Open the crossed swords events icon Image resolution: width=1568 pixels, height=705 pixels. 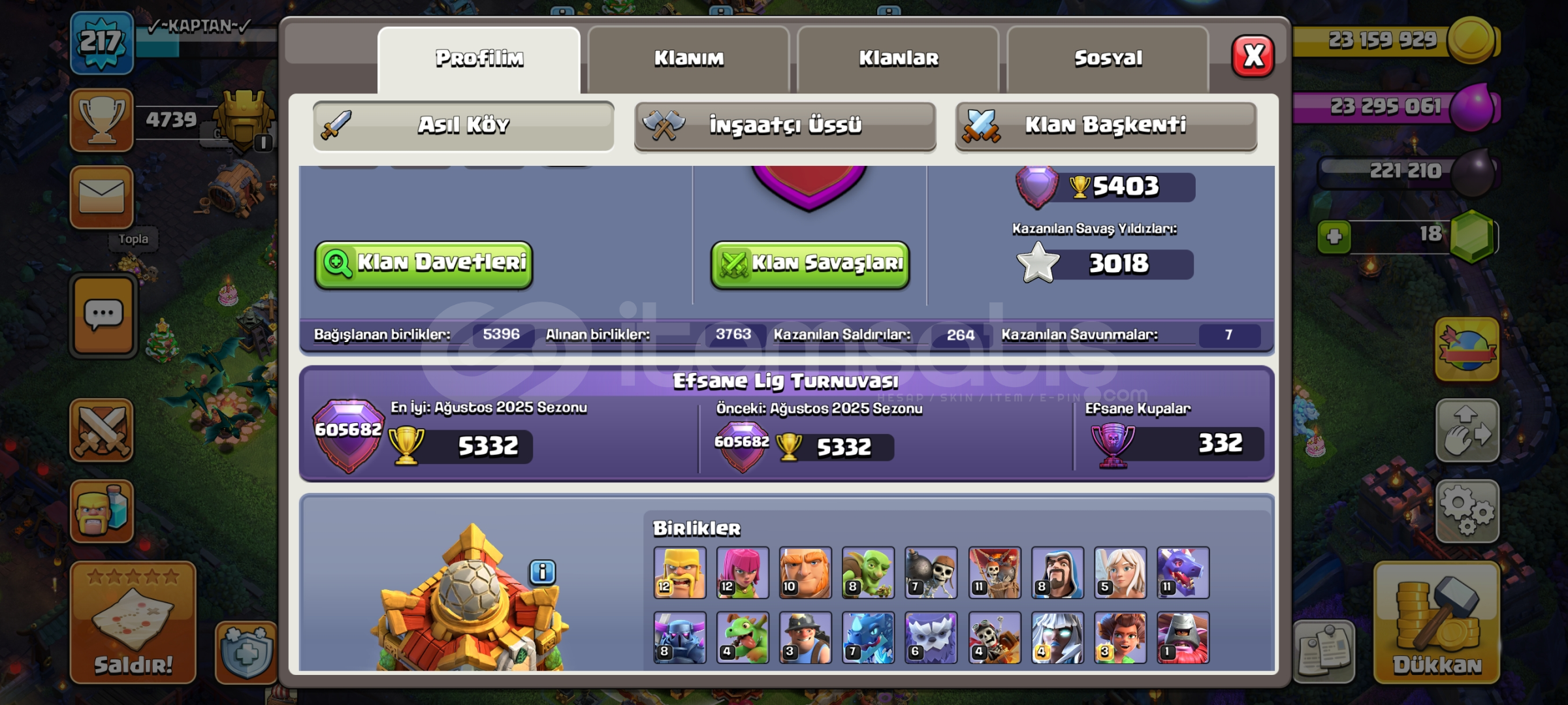coord(101,430)
